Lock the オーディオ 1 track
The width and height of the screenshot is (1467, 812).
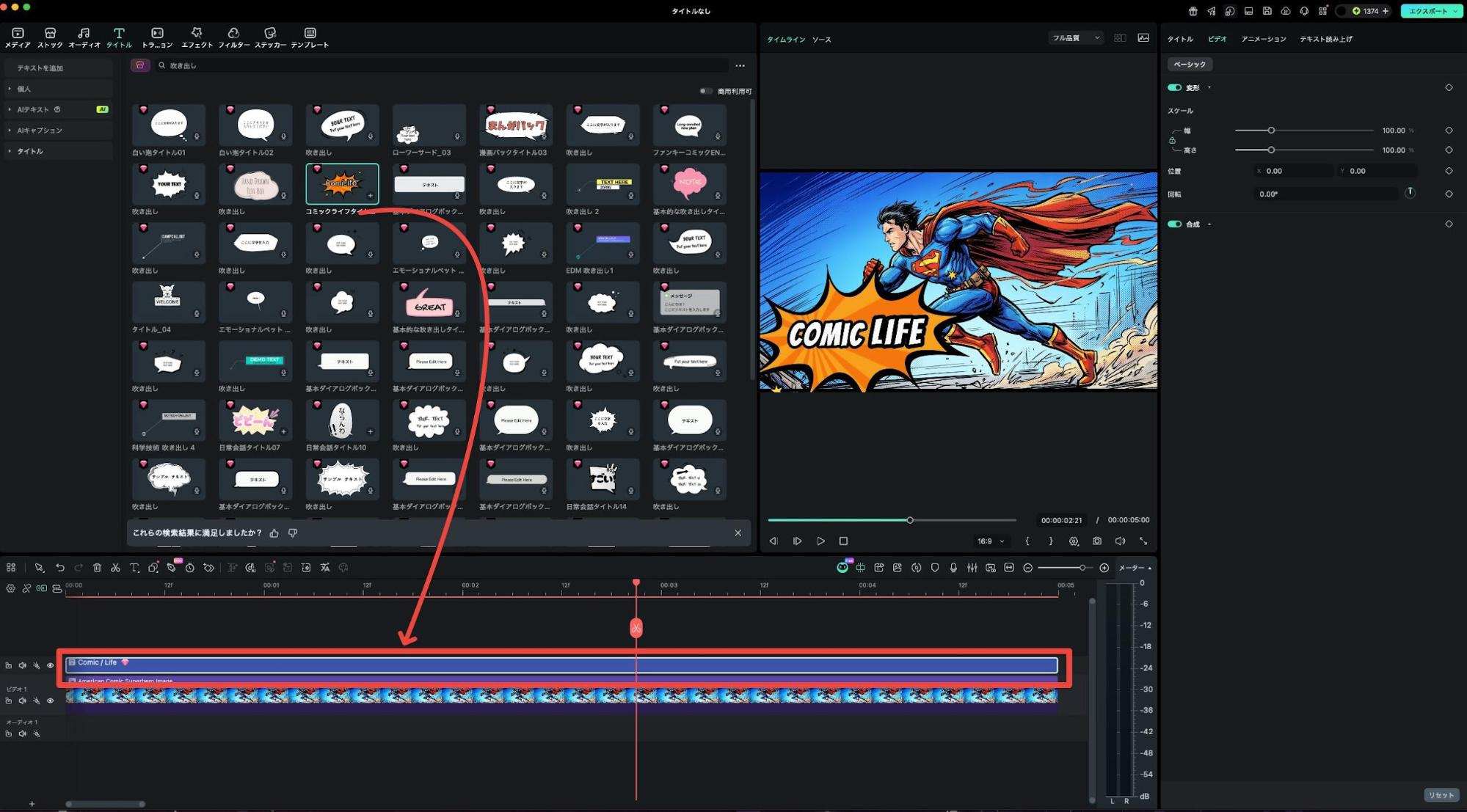click(8, 734)
